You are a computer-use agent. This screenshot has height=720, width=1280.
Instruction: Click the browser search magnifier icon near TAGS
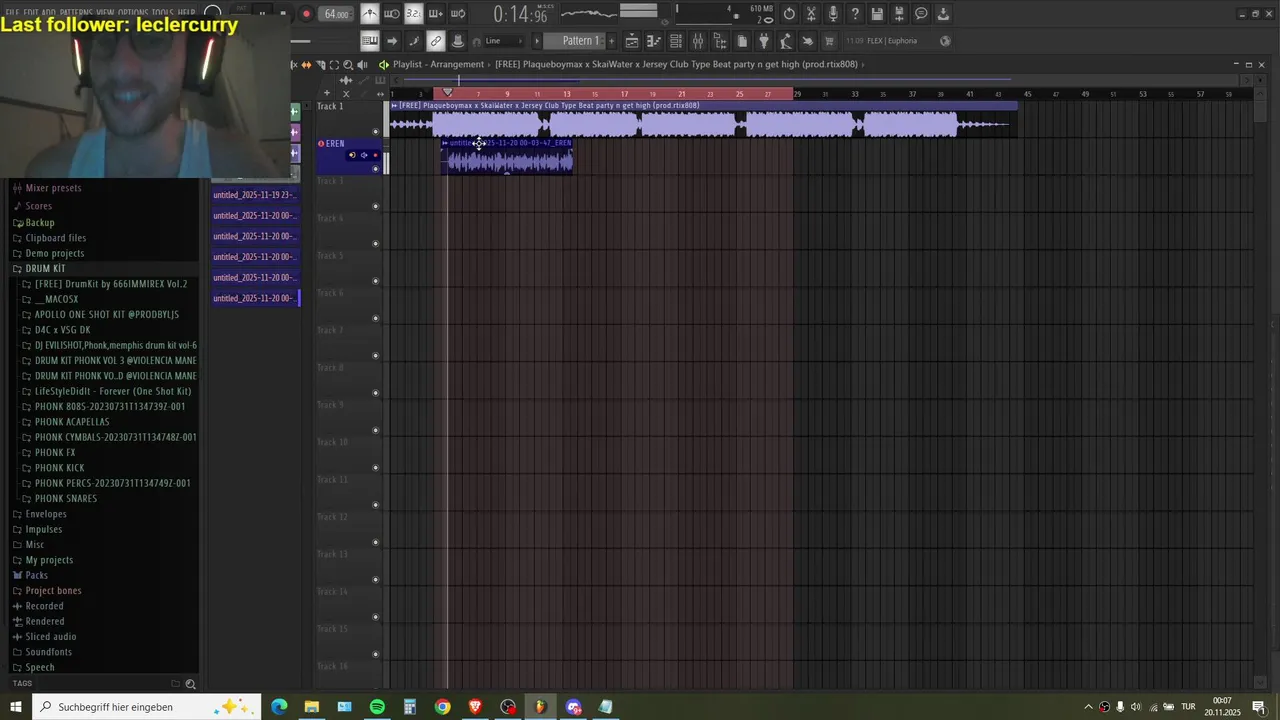click(x=190, y=684)
